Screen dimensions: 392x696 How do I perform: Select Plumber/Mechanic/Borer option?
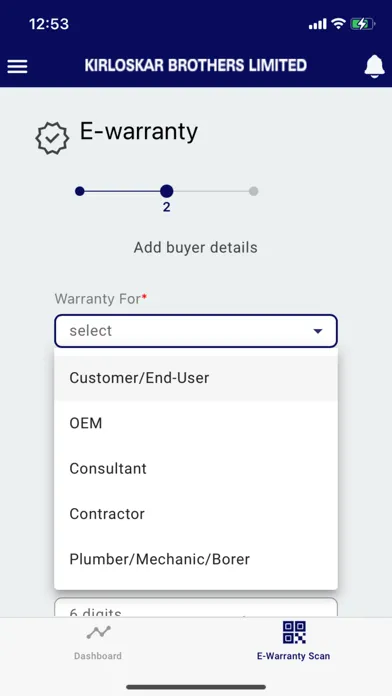point(196,559)
